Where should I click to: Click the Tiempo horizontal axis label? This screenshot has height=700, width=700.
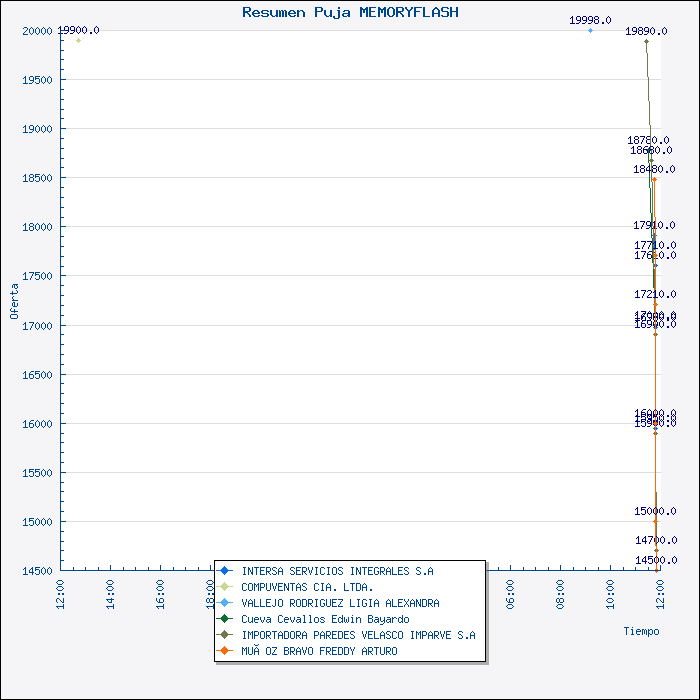pyautogui.click(x=641, y=631)
